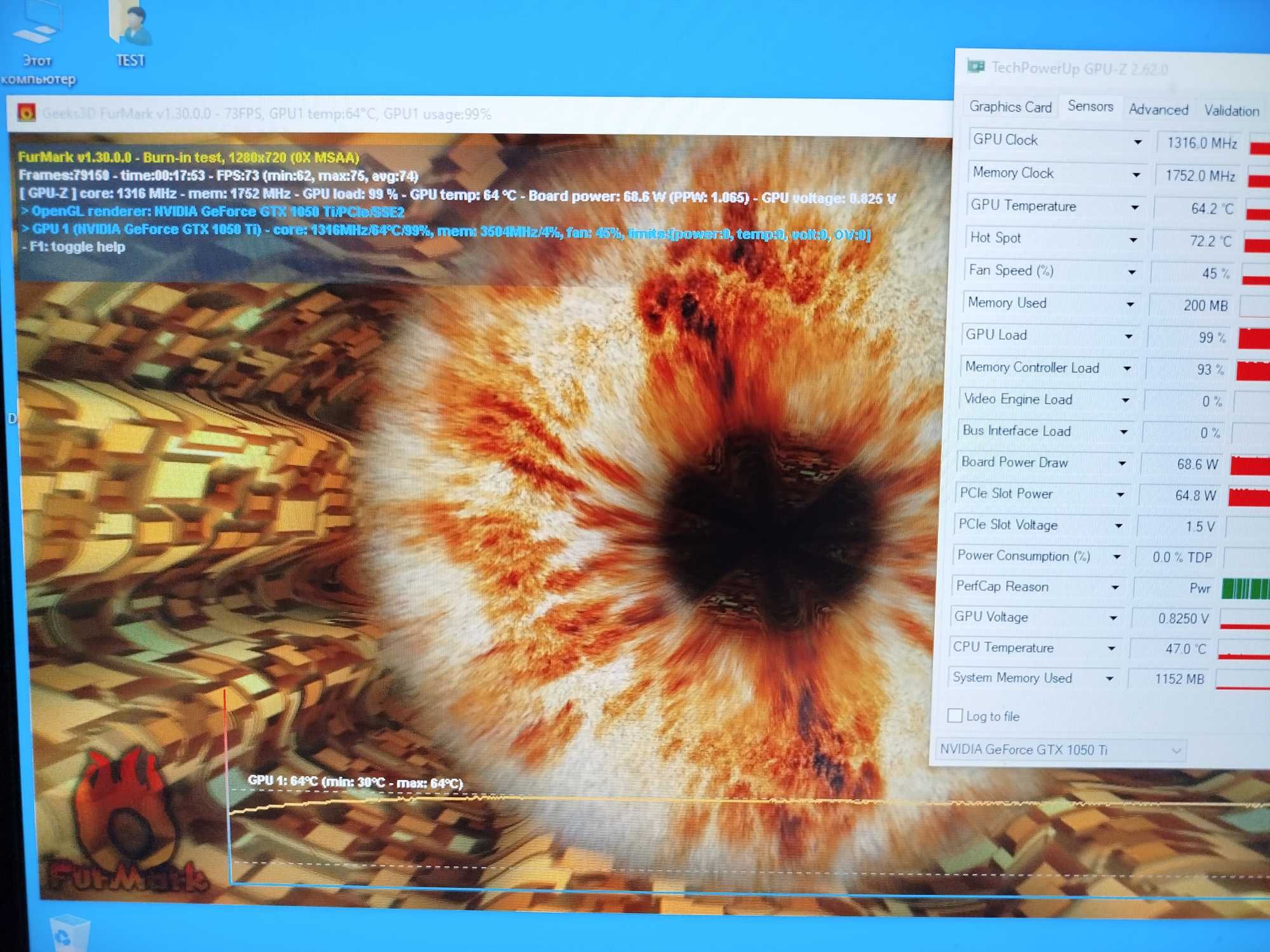Open the PerfCap Reason dropdown
This screenshot has height=952, width=1270.
[x=1115, y=588]
